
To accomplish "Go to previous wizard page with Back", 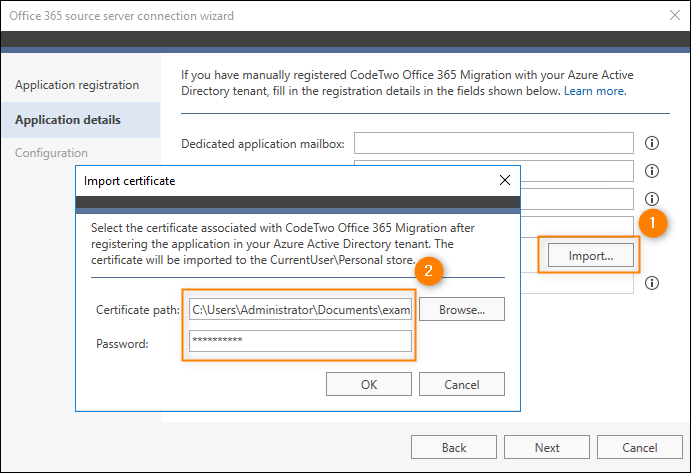I will (454, 447).
